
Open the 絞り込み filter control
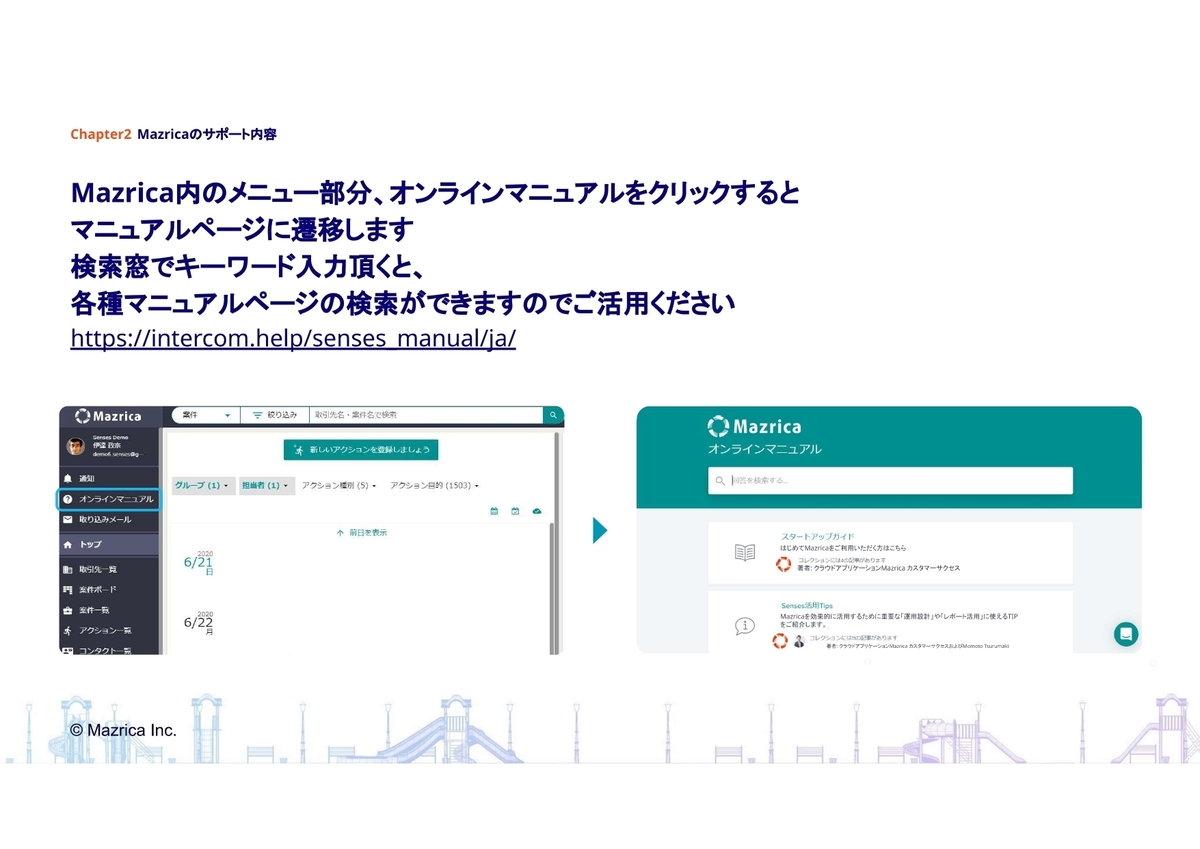coord(273,415)
